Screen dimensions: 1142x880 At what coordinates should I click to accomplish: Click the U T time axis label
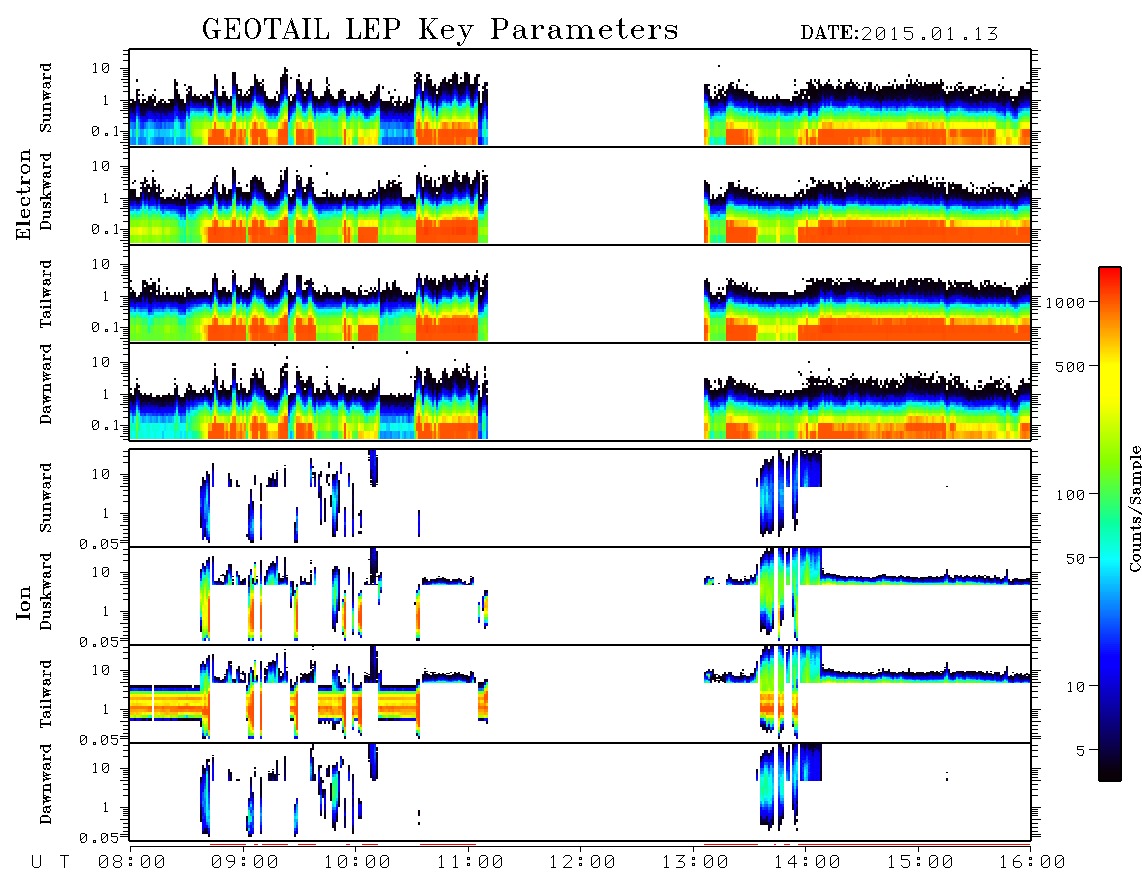click(50, 862)
